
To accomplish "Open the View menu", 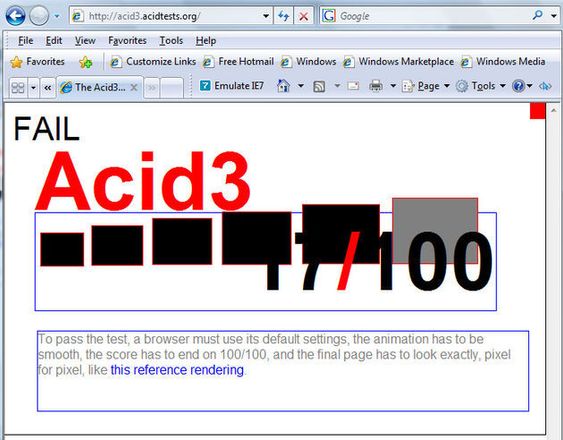I will 85,41.
